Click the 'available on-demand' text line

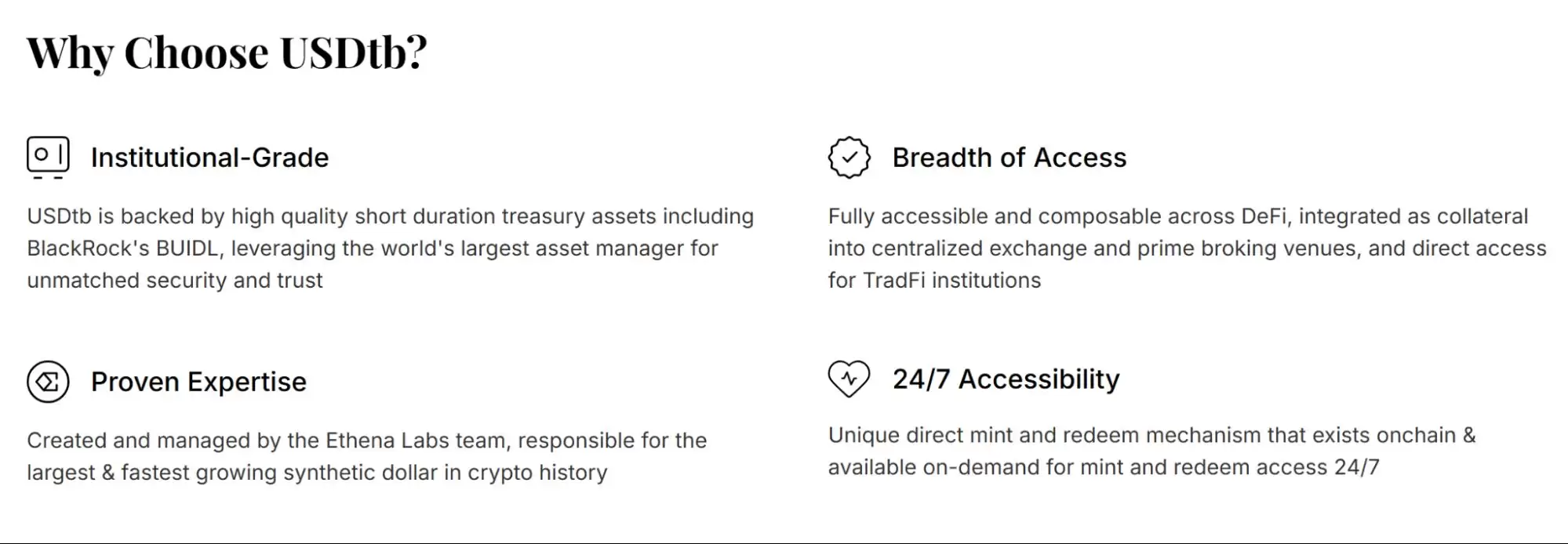tap(1103, 467)
